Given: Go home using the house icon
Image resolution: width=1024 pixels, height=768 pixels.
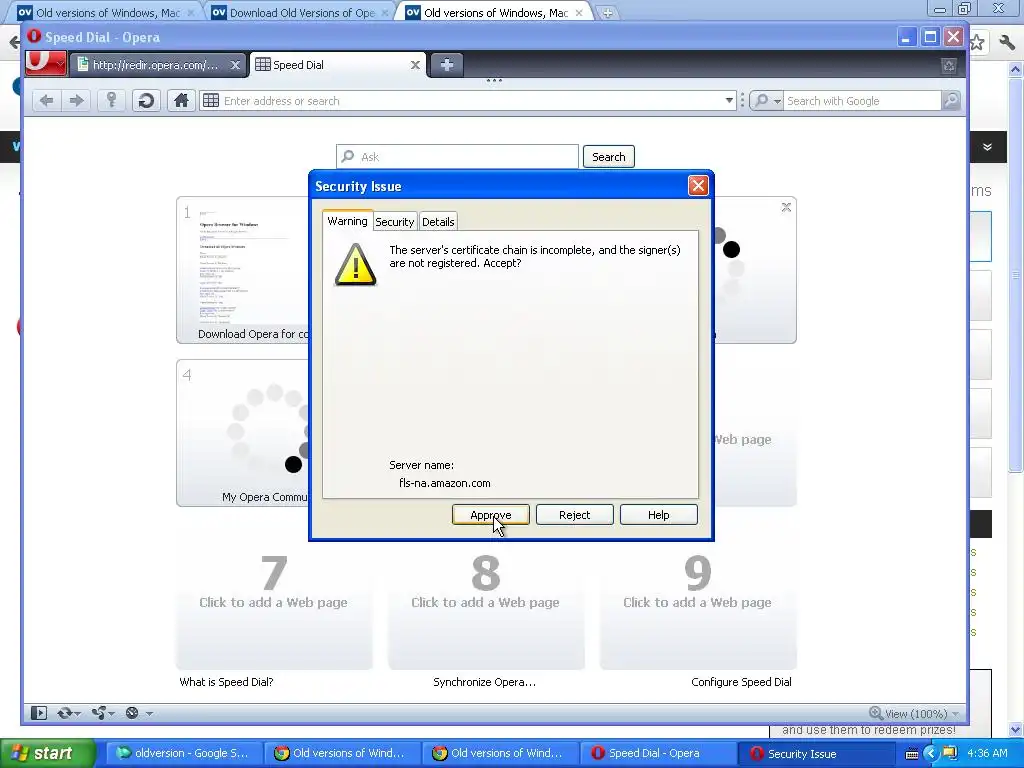Looking at the screenshot, I should tap(181, 101).
